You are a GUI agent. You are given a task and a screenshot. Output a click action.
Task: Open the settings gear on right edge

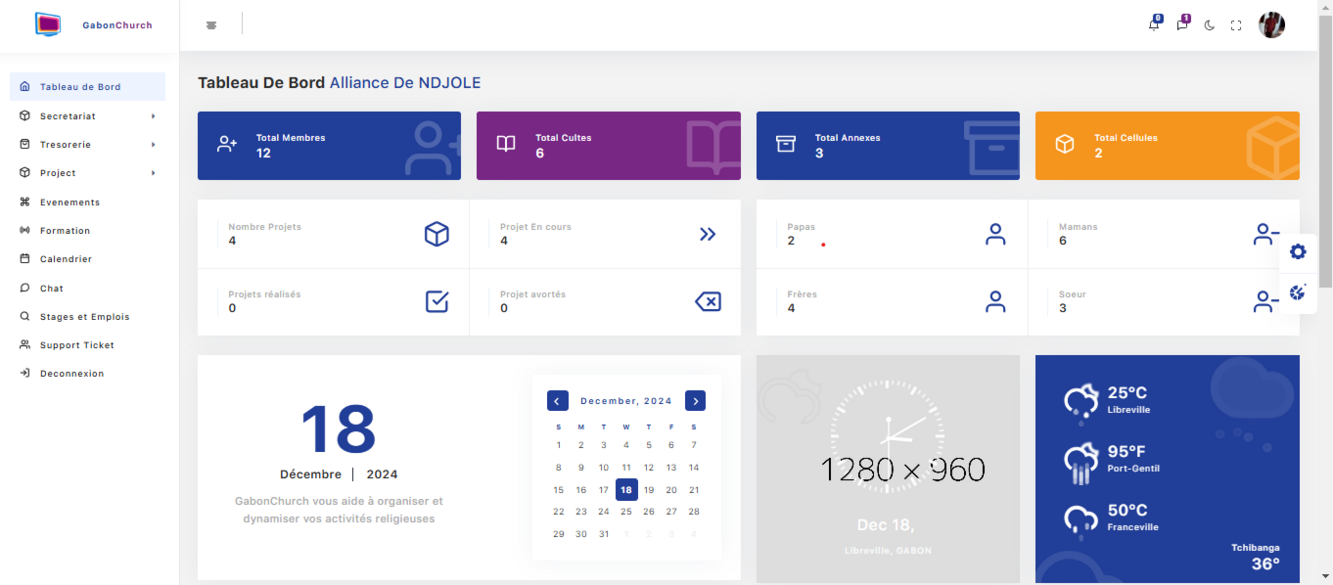pos(1298,252)
